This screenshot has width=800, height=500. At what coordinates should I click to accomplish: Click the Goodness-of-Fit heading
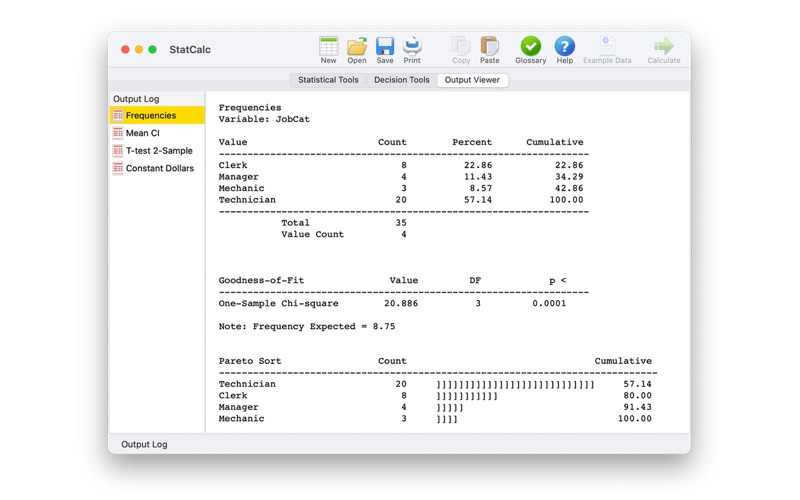pos(261,281)
